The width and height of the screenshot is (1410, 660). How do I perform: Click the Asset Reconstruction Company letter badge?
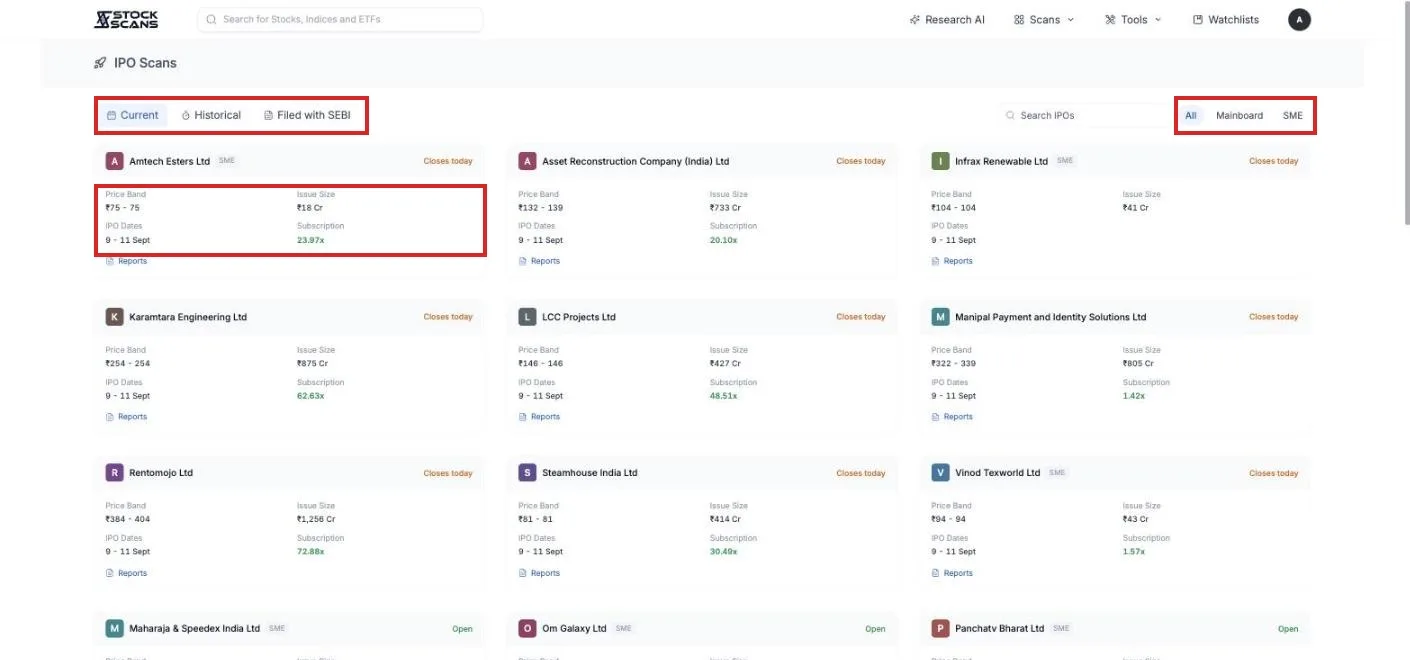[527, 161]
